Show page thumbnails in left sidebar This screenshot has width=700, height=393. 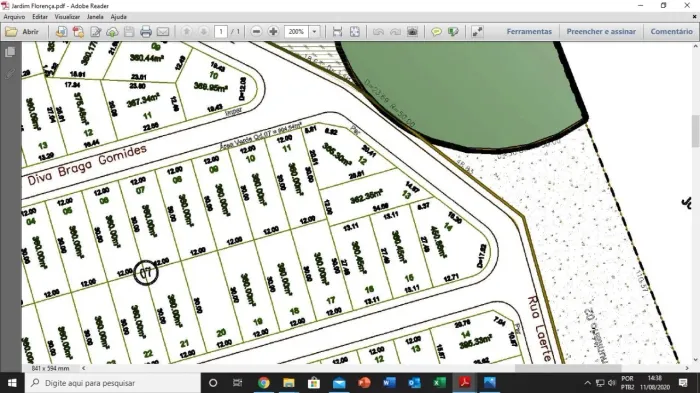(10, 52)
